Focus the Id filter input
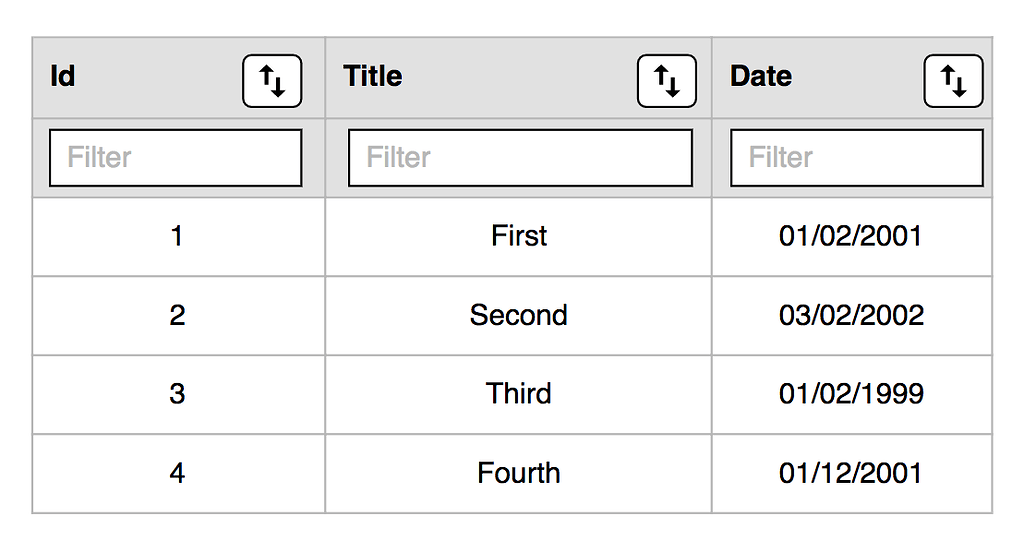The width and height of the screenshot is (1024, 541). (x=175, y=157)
